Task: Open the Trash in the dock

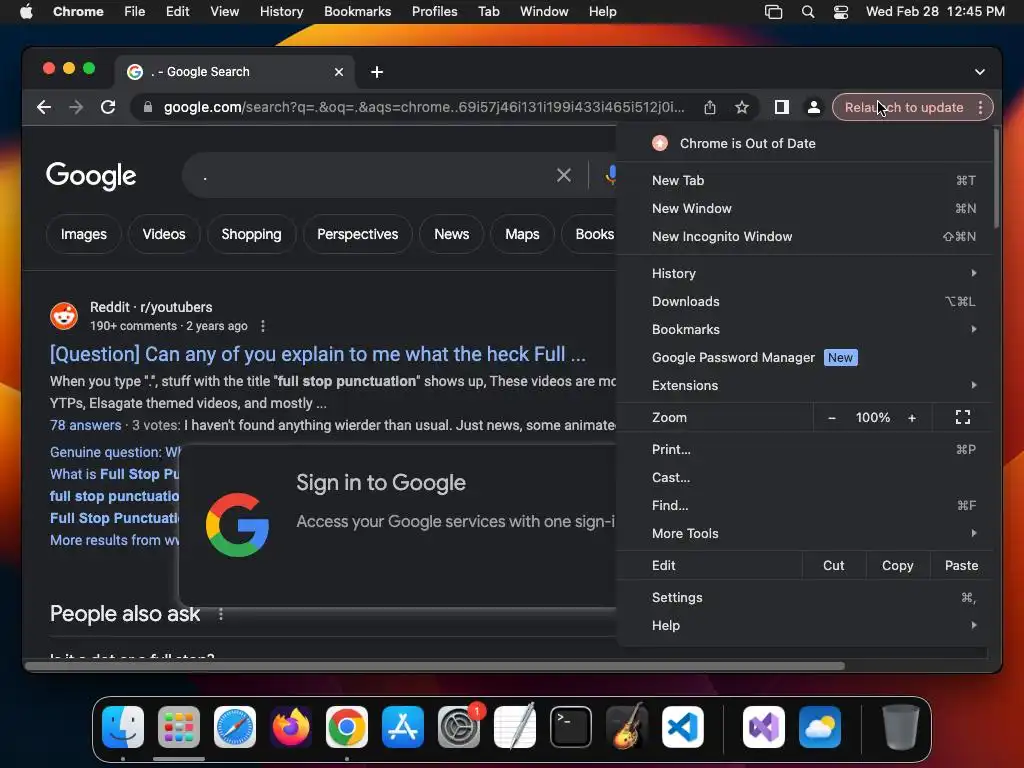Action: pyautogui.click(x=901, y=727)
